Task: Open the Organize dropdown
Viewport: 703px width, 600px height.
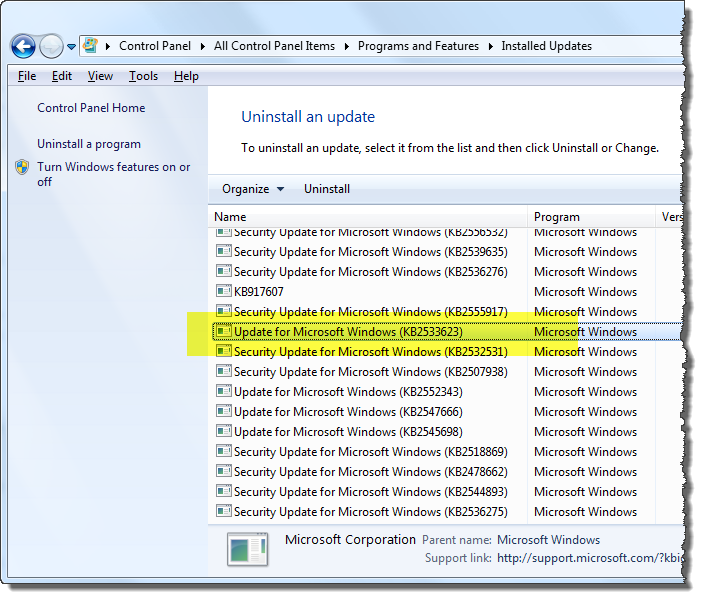Action: tap(253, 189)
